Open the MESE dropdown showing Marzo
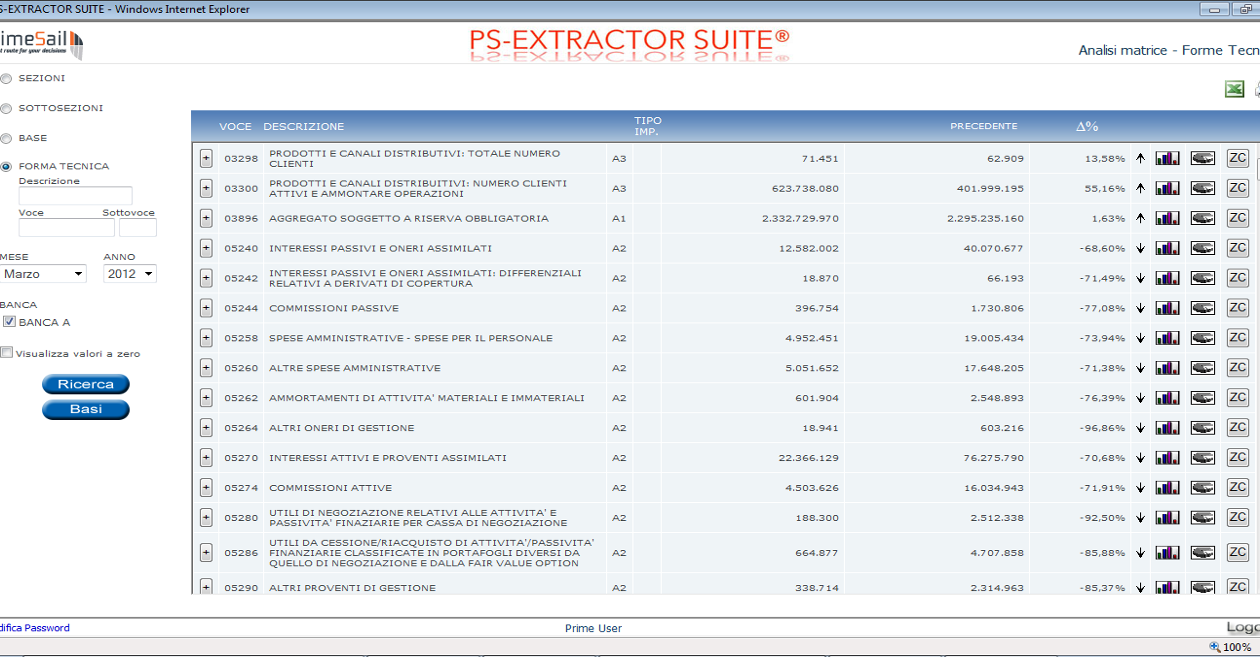Image resolution: width=1260 pixels, height=658 pixels. tap(43, 274)
